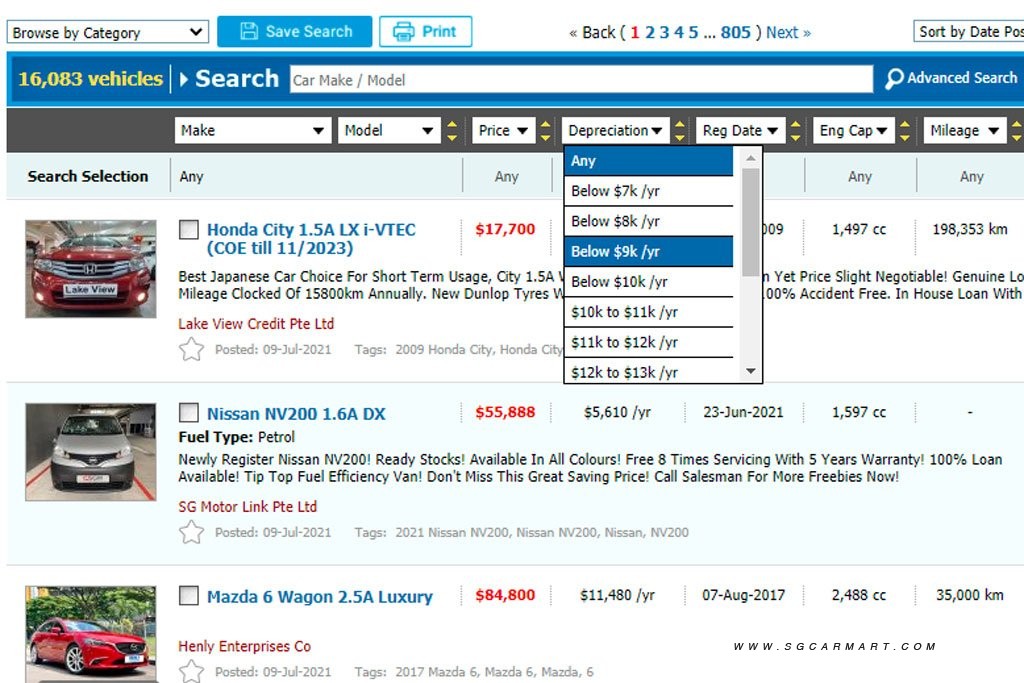Go to results page 5
Image resolution: width=1024 pixels, height=683 pixels.
click(x=694, y=32)
